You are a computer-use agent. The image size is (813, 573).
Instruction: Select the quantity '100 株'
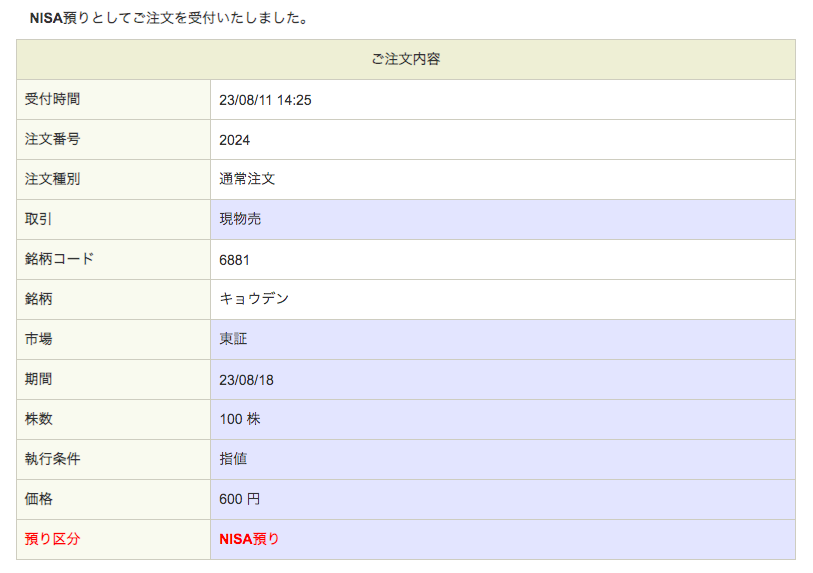pos(240,419)
